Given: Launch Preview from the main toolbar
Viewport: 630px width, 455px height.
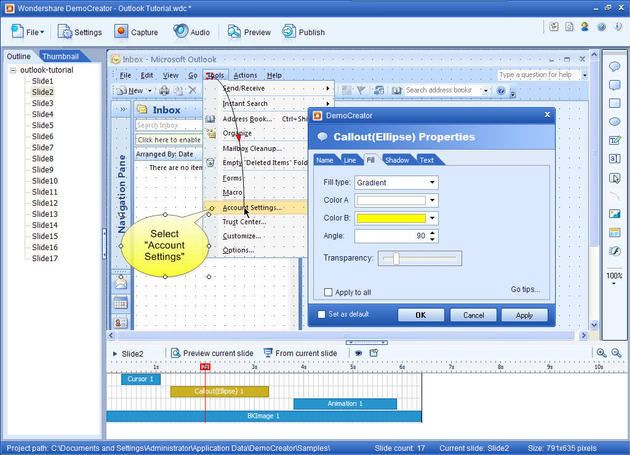Looking at the screenshot, I should [x=249, y=32].
